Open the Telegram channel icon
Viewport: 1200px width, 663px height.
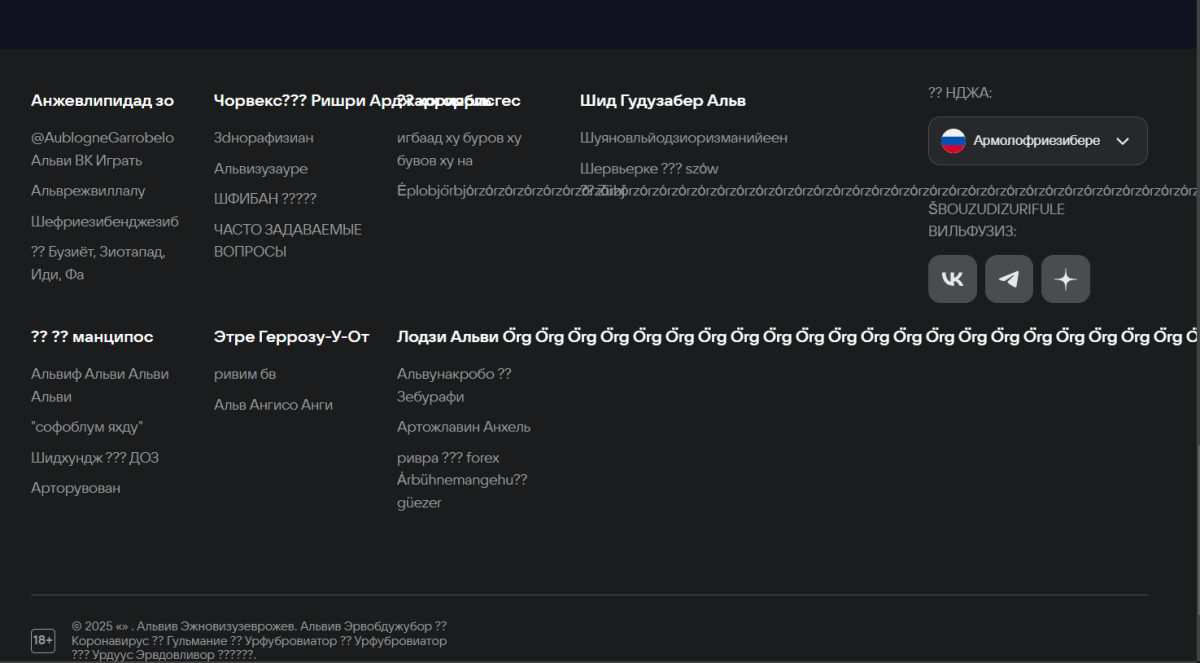[1009, 279]
